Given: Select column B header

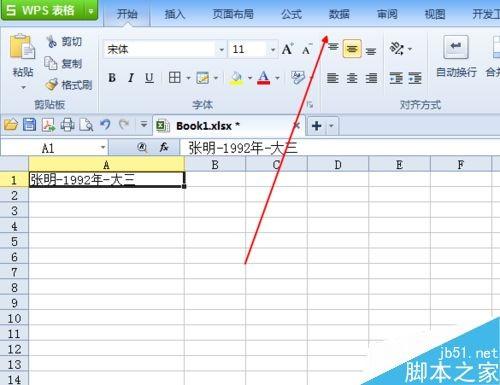Looking at the screenshot, I should [215, 165].
